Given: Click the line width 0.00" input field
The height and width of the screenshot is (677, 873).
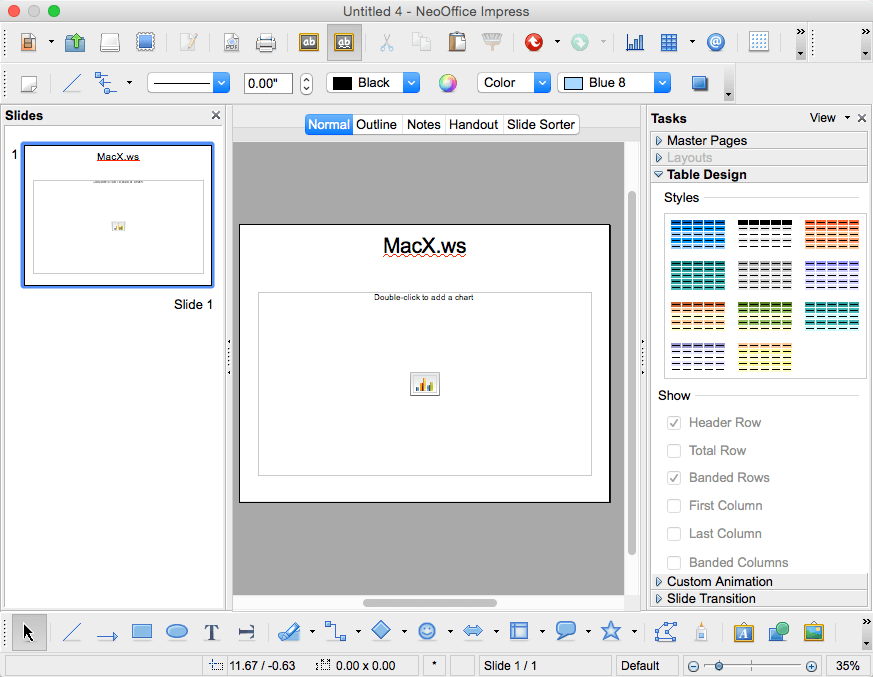Looking at the screenshot, I should (x=268, y=84).
